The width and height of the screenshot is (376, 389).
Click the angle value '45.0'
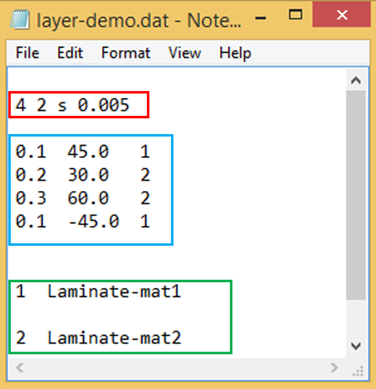pos(88,152)
